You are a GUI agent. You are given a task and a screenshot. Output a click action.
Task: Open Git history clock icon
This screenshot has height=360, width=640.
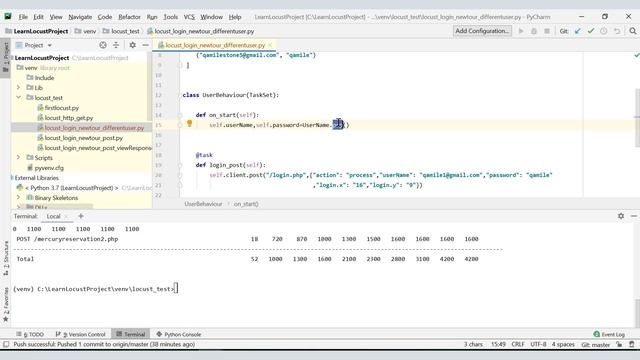(x=604, y=31)
